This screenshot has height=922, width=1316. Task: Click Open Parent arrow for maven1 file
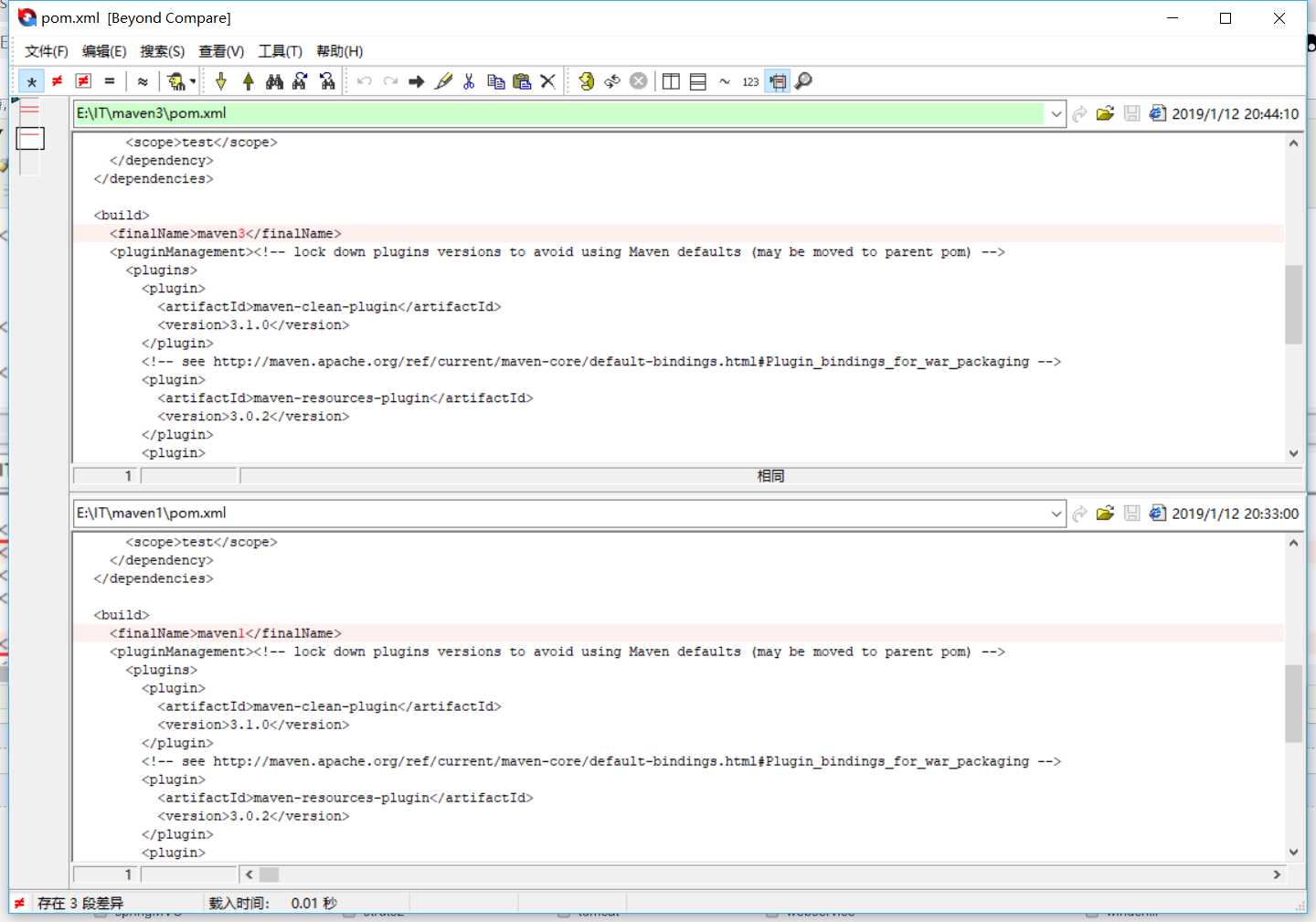click(x=1079, y=514)
